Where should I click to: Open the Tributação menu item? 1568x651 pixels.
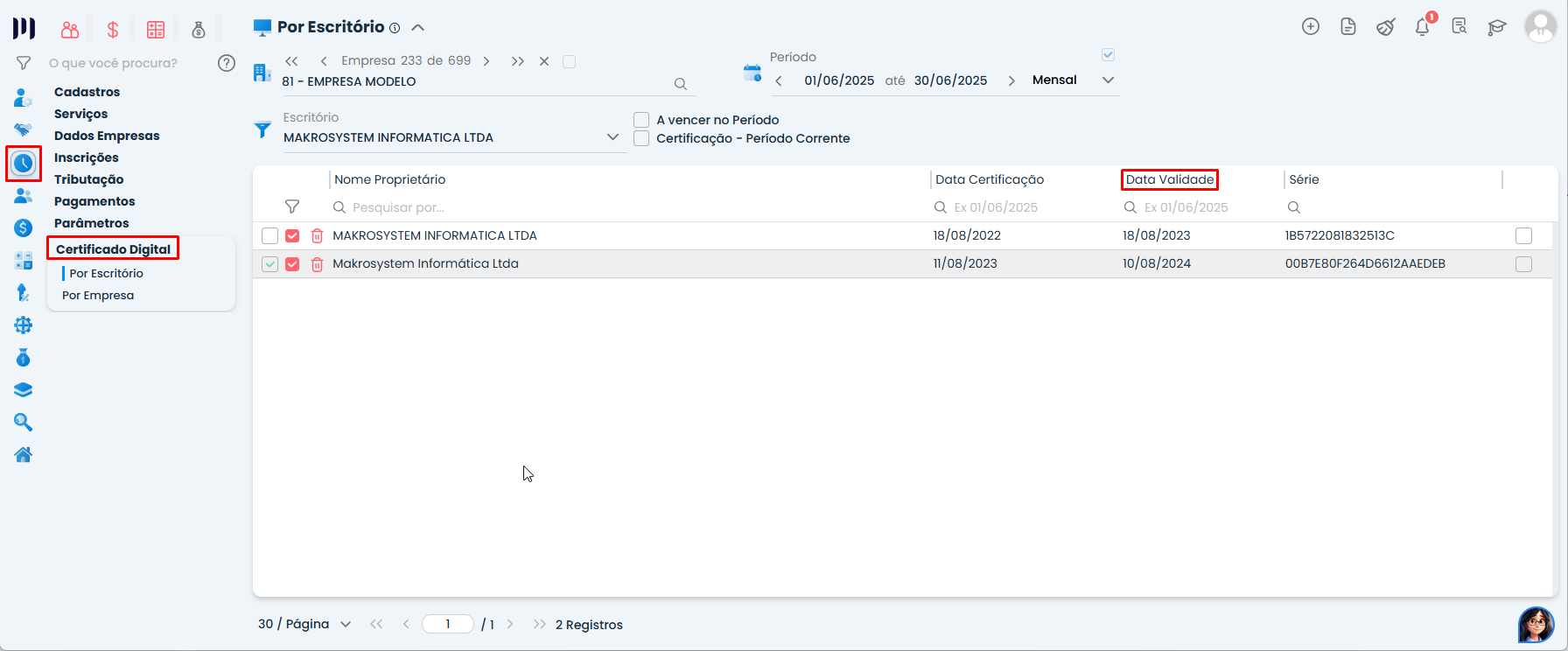pos(88,179)
